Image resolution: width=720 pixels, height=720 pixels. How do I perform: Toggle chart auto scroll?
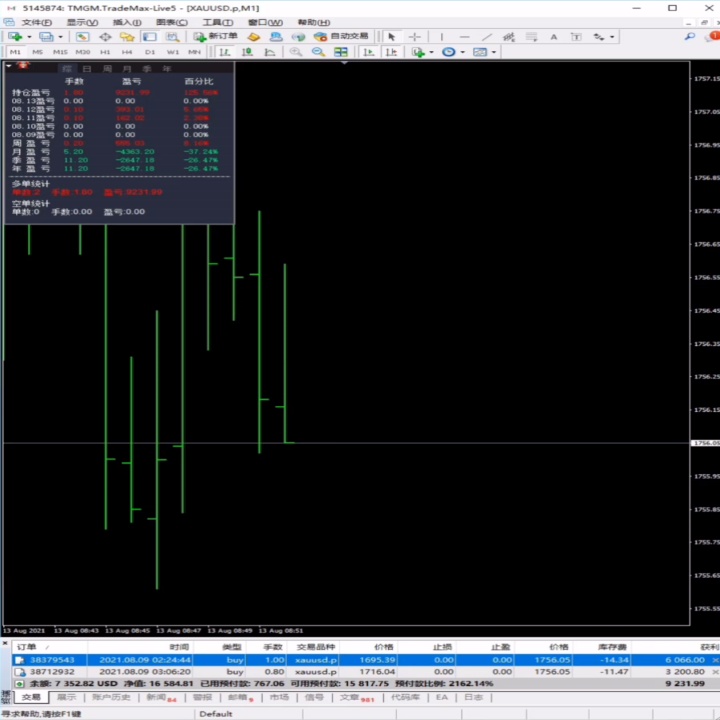[369, 52]
